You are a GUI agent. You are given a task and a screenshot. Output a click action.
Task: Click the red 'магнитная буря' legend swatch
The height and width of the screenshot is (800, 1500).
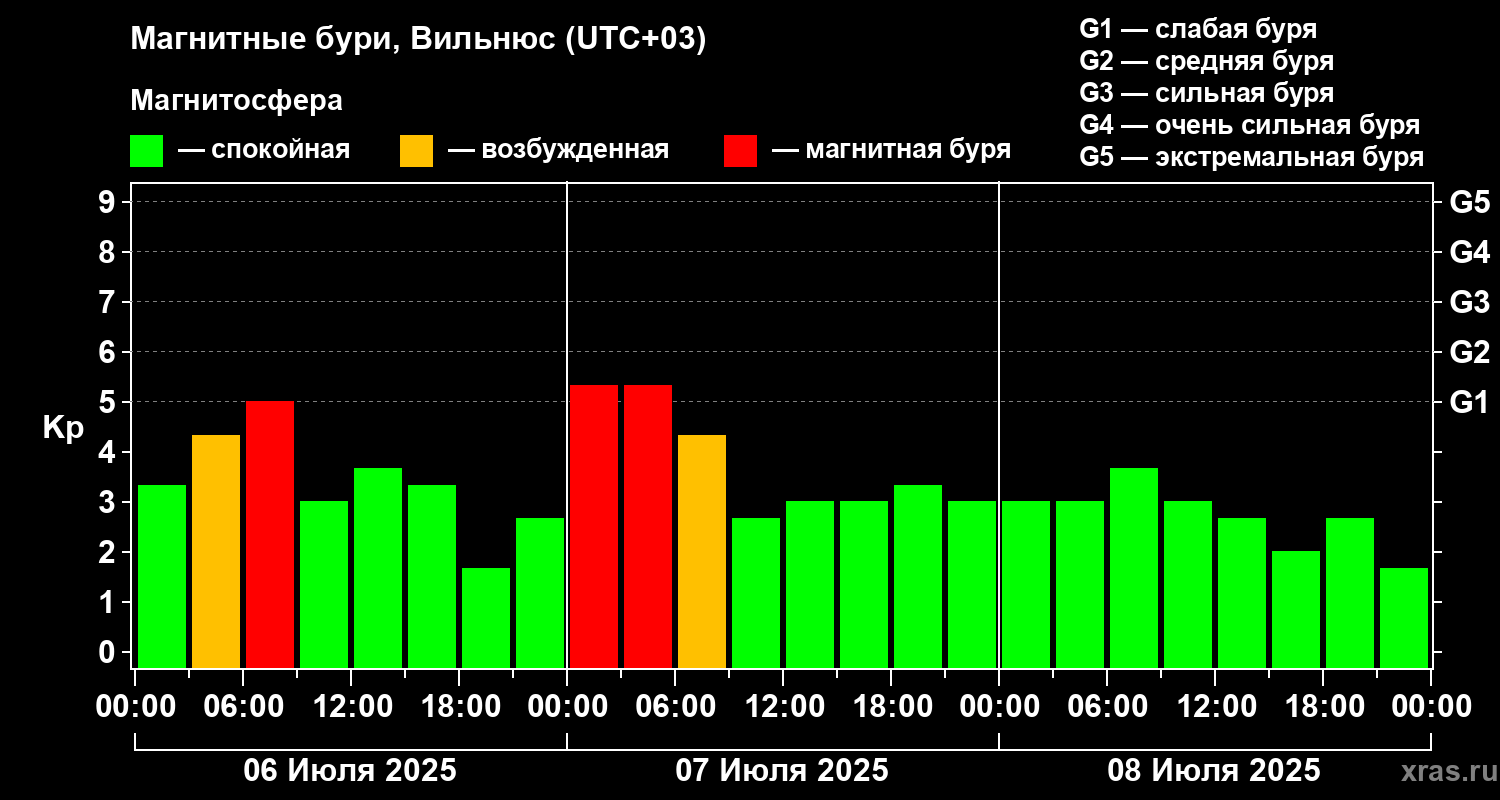pyautogui.click(x=740, y=151)
